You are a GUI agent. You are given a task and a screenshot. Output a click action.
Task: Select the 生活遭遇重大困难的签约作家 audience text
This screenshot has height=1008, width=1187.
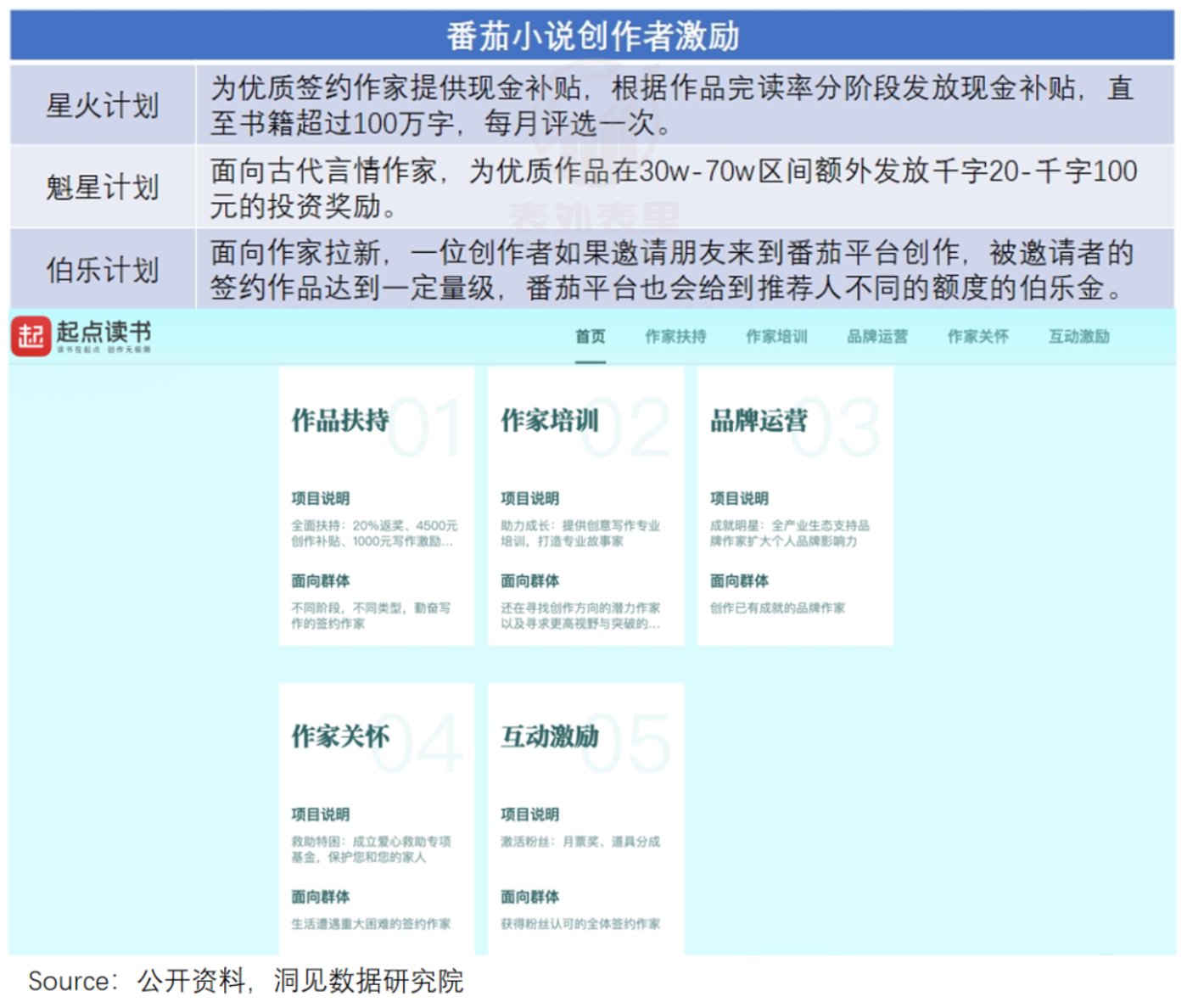[x=371, y=924]
